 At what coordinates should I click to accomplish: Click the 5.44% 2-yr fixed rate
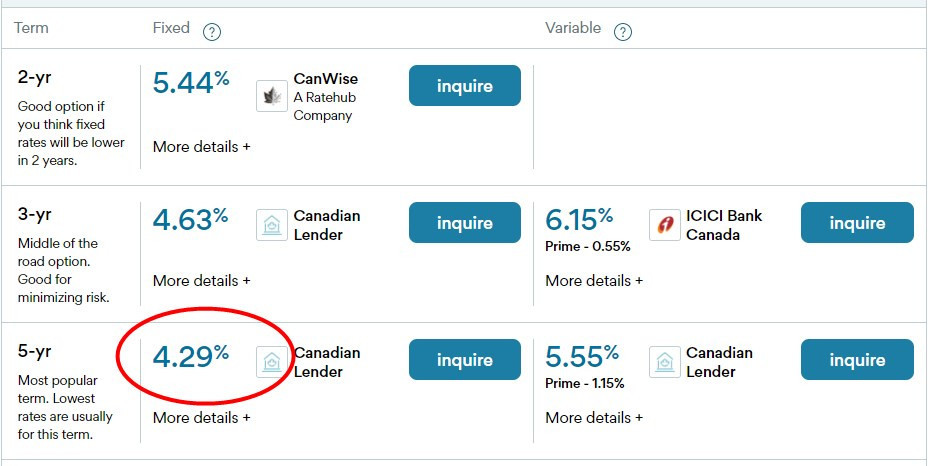click(x=191, y=84)
